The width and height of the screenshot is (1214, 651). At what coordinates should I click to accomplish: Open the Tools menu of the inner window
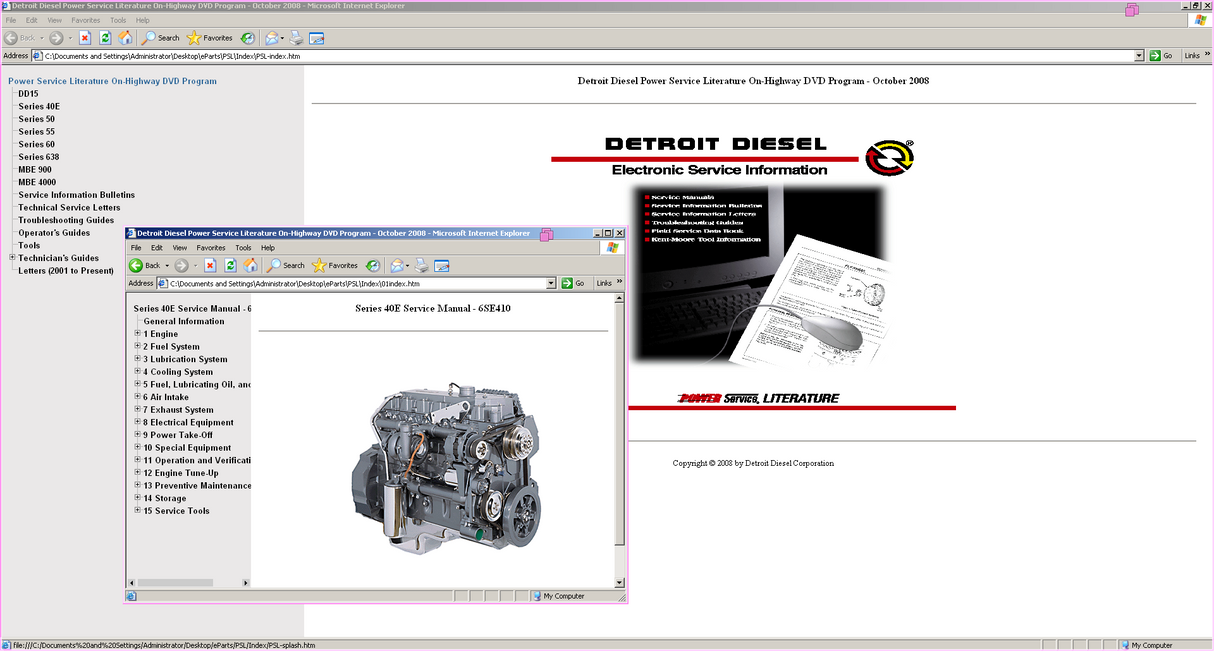point(243,247)
